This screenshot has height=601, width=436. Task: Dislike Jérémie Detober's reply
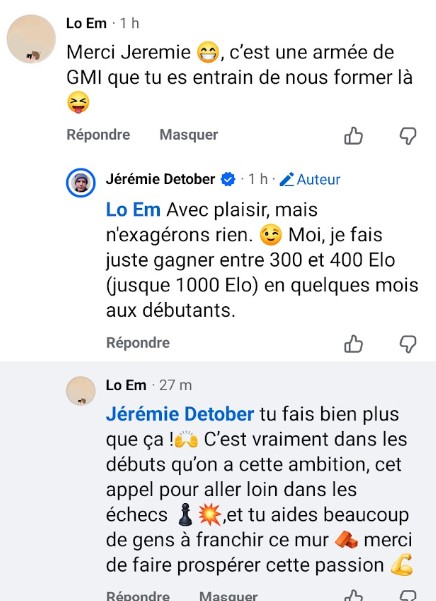tap(408, 344)
